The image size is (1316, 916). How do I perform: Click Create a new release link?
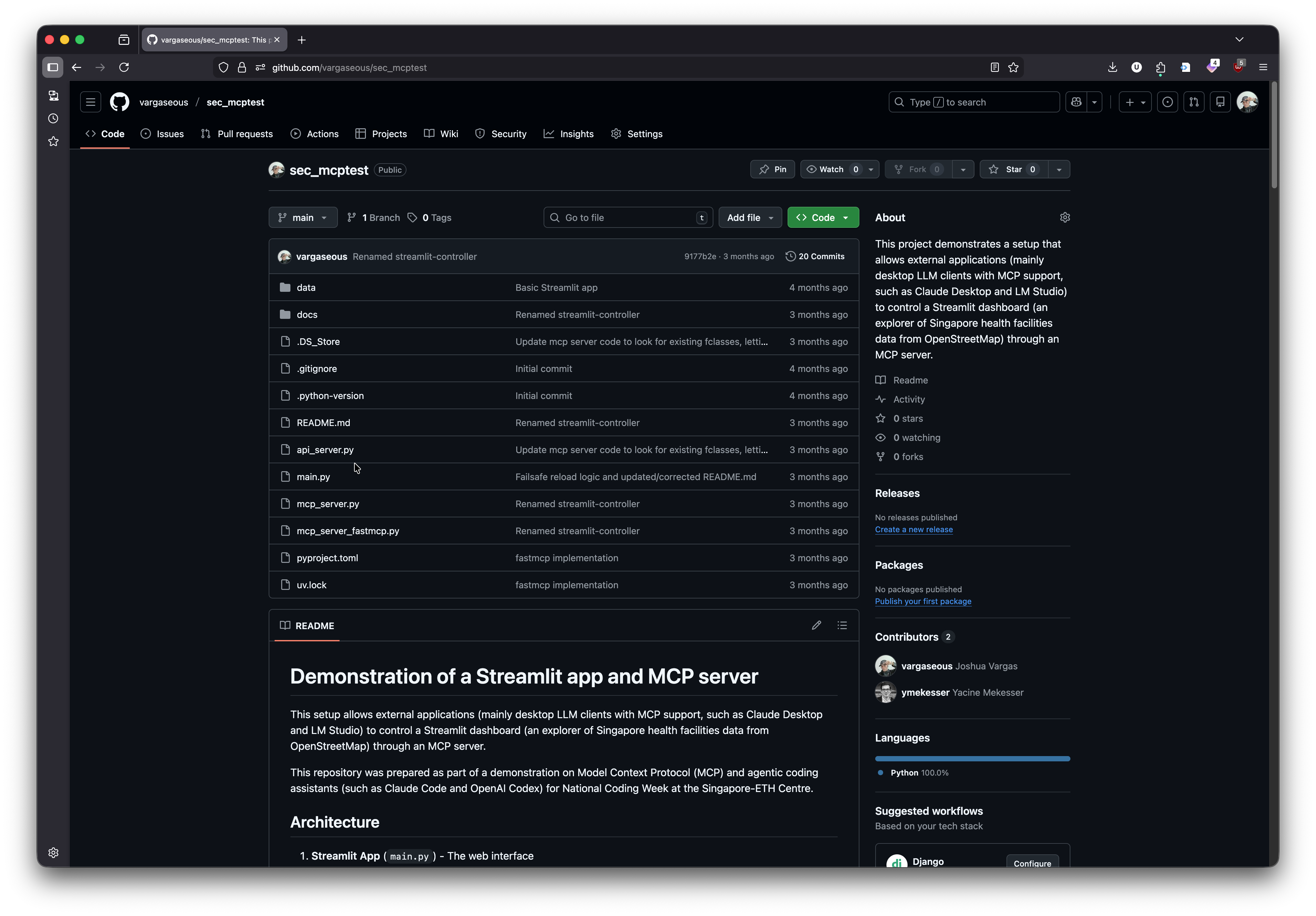[913, 530]
